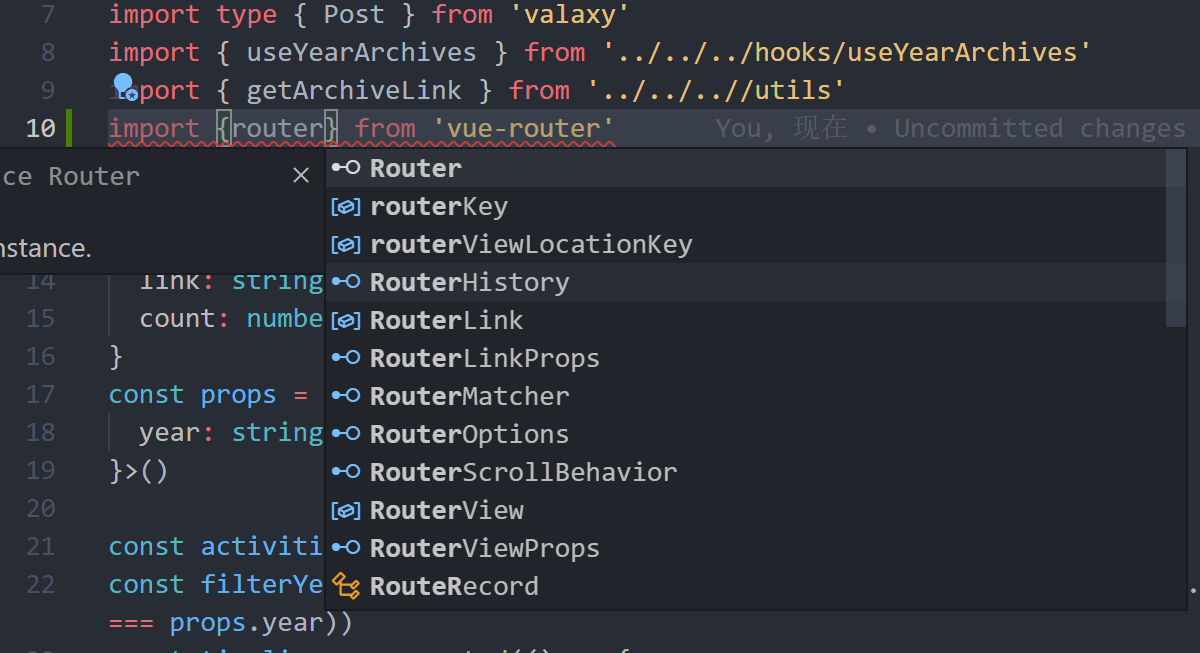The image size is (1200, 653).
Task: Pick RouterView from autocomplete
Action: 747,510
